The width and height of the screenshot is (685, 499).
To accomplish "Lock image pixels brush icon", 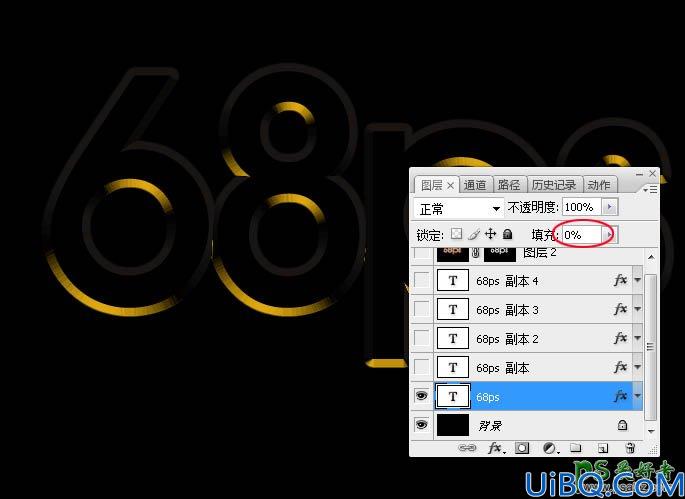I will 474,234.
